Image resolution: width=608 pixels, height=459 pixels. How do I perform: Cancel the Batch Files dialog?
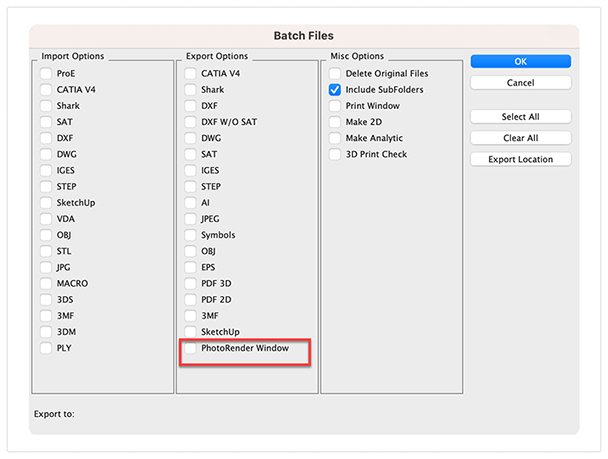[x=520, y=83]
